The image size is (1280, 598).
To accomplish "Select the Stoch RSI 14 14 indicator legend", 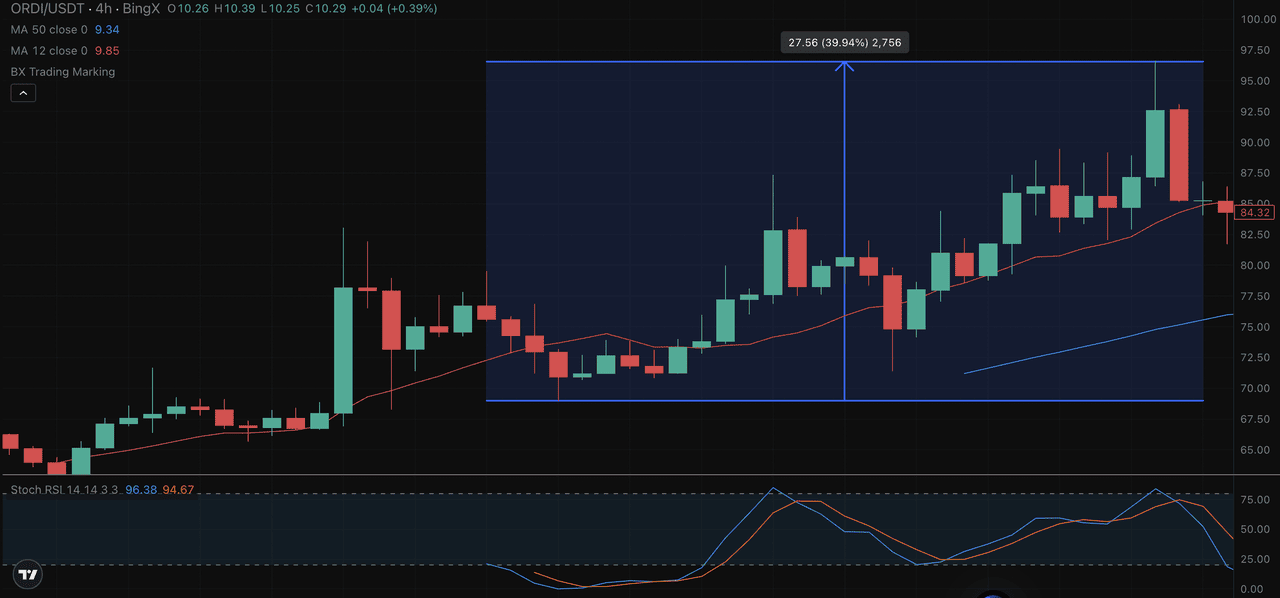I will click(x=64, y=490).
